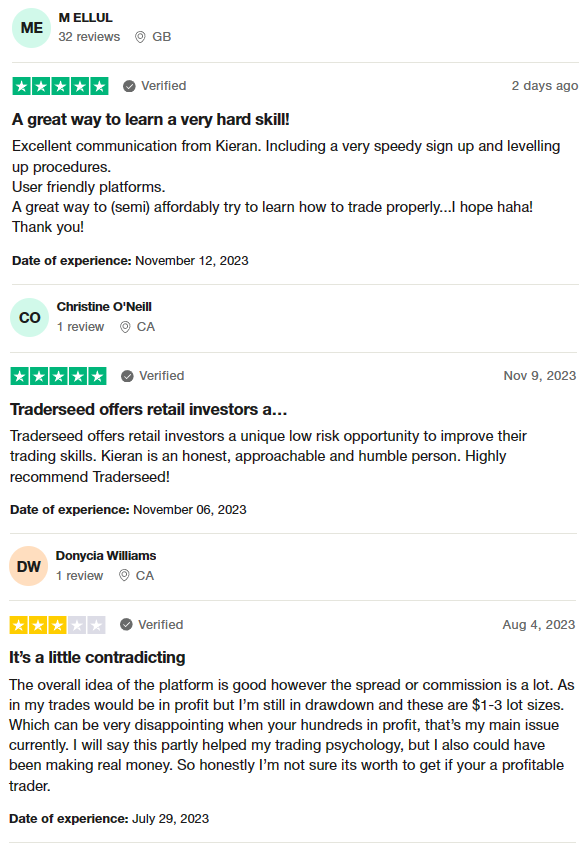Click the five green stars on M ELLUL's review
Viewport: 586px width, 847px height.
(x=60, y=86)
